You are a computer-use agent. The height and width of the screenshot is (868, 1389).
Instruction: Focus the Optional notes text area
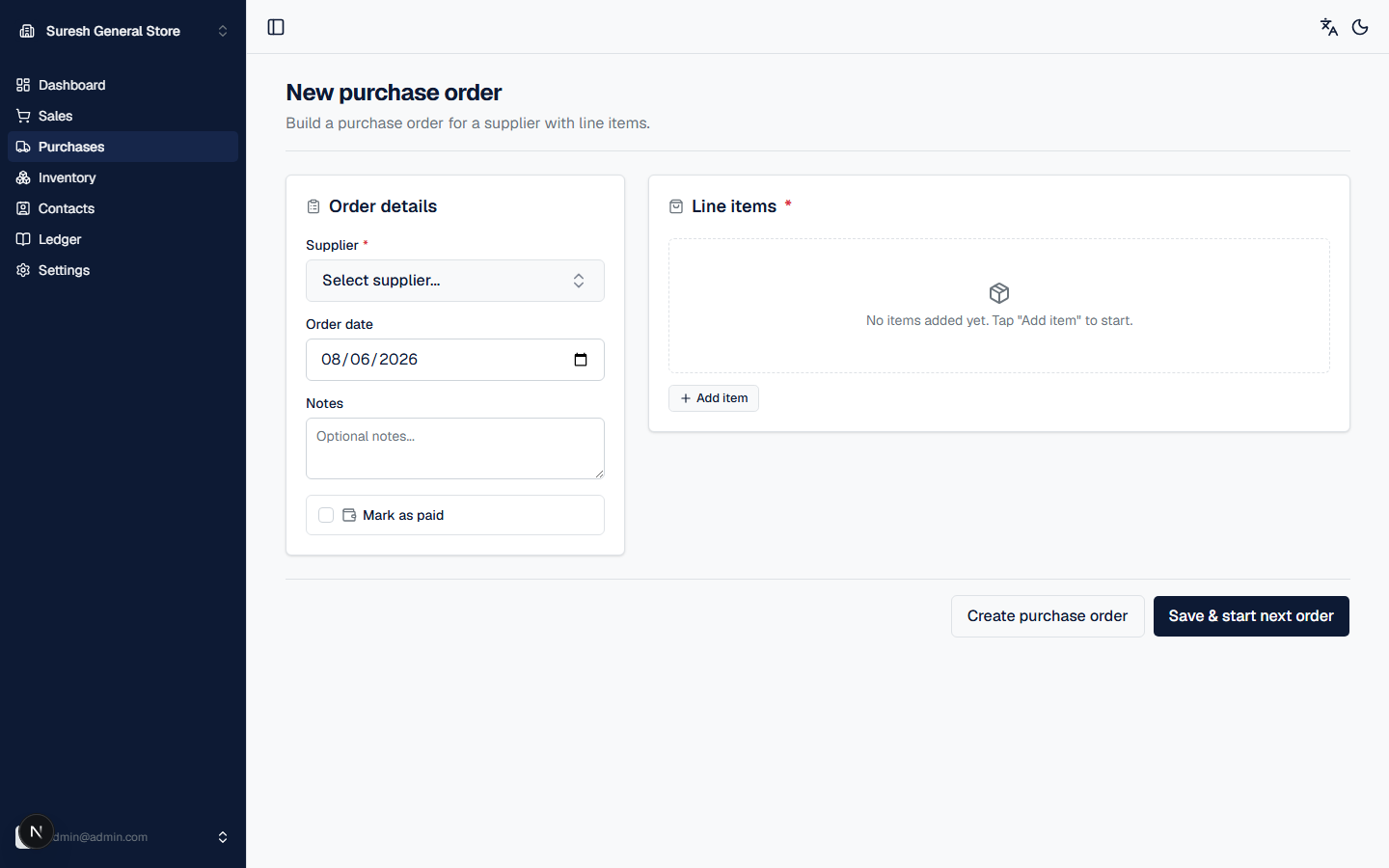coord(455,448)
